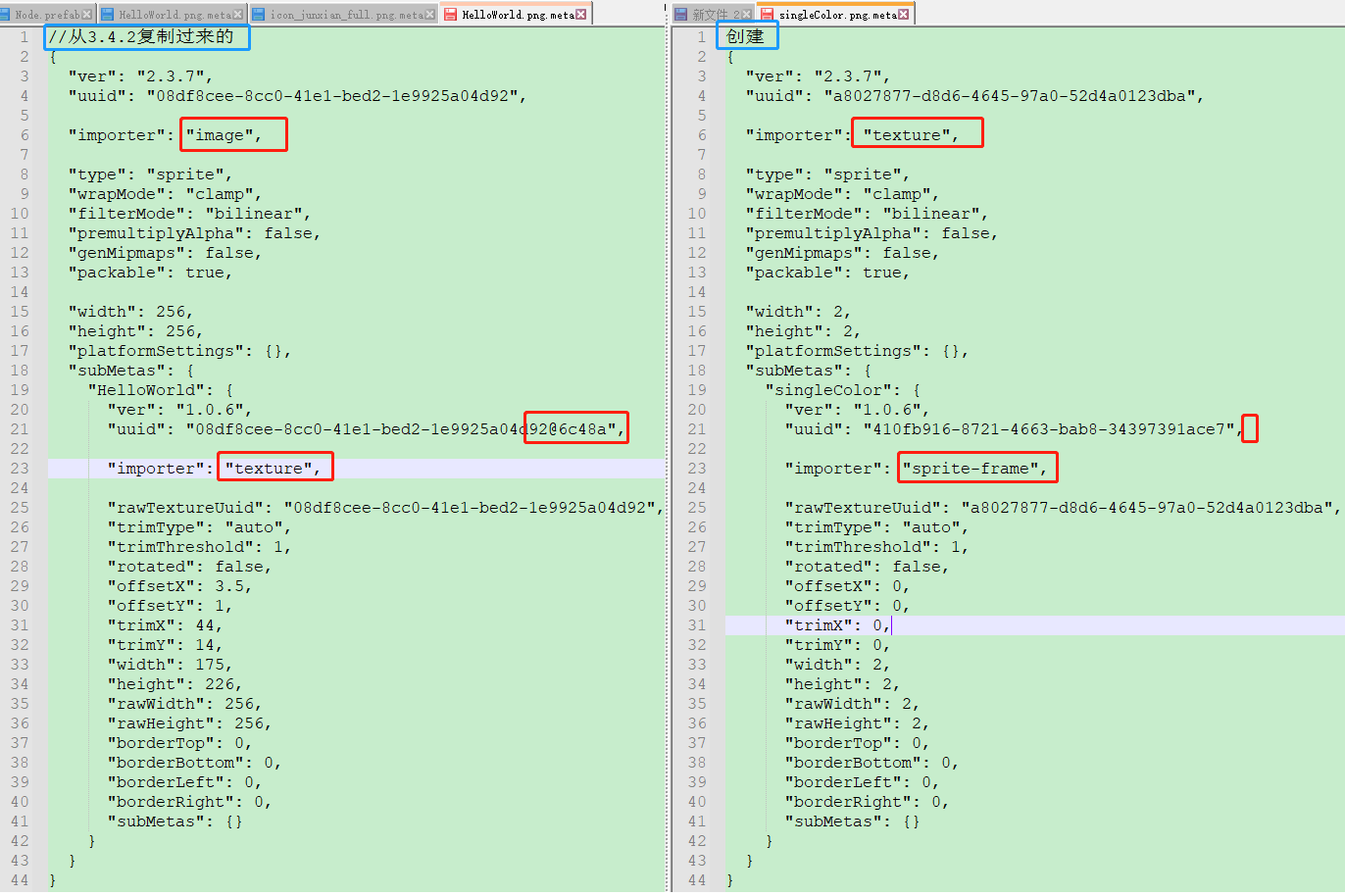The height and width of the screenshot is (896, 1345).
Task: Click the "offsetX": 3.5 line
Action: [x=180, y=586]
